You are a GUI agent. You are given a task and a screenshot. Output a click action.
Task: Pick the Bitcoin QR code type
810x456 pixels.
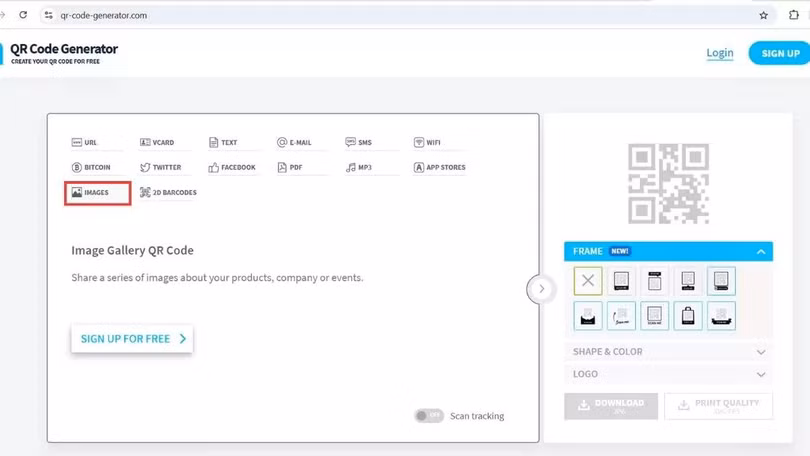91,168
